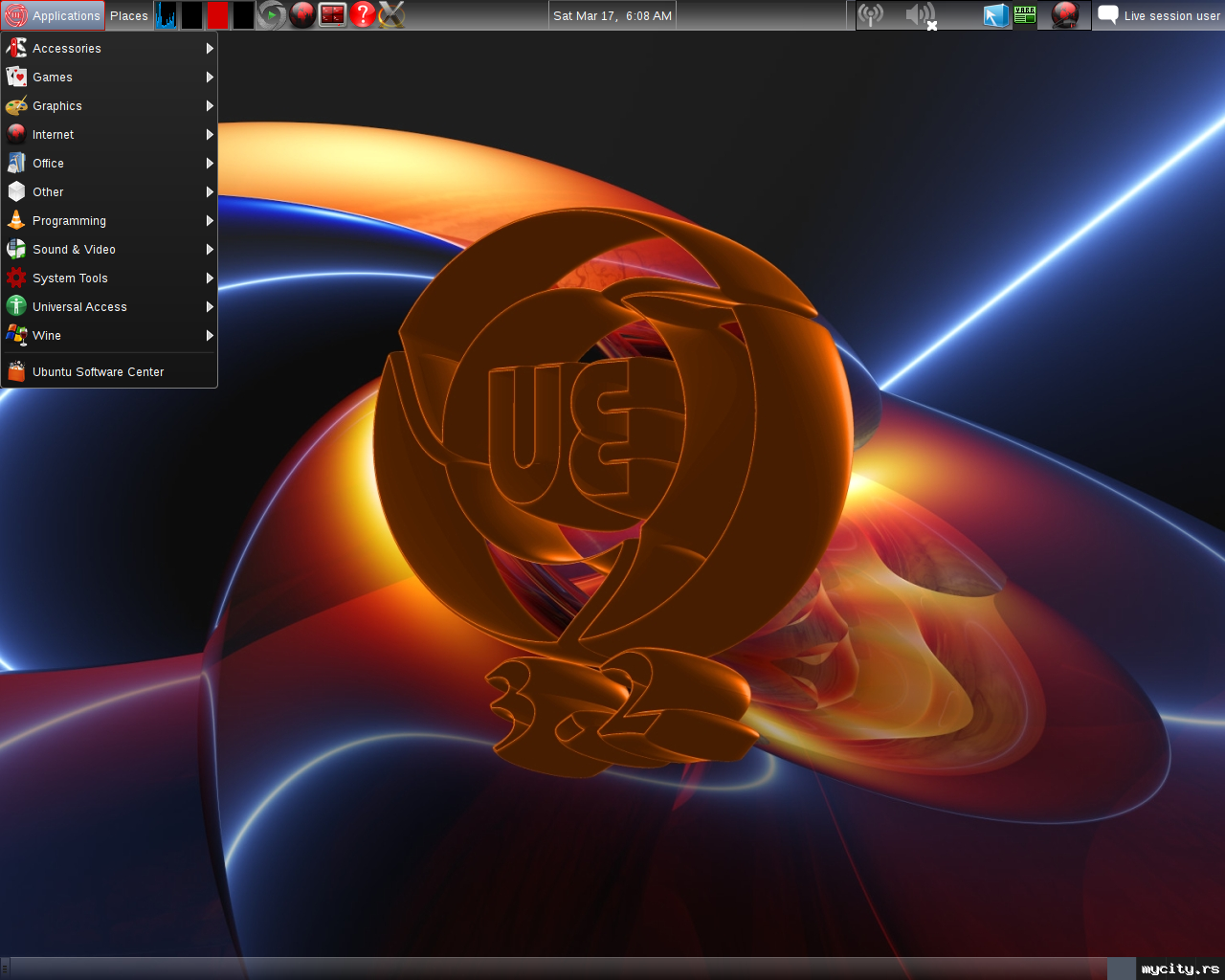Expand the Programming category
The image size is (1225, 980).
tap(109, 220)
